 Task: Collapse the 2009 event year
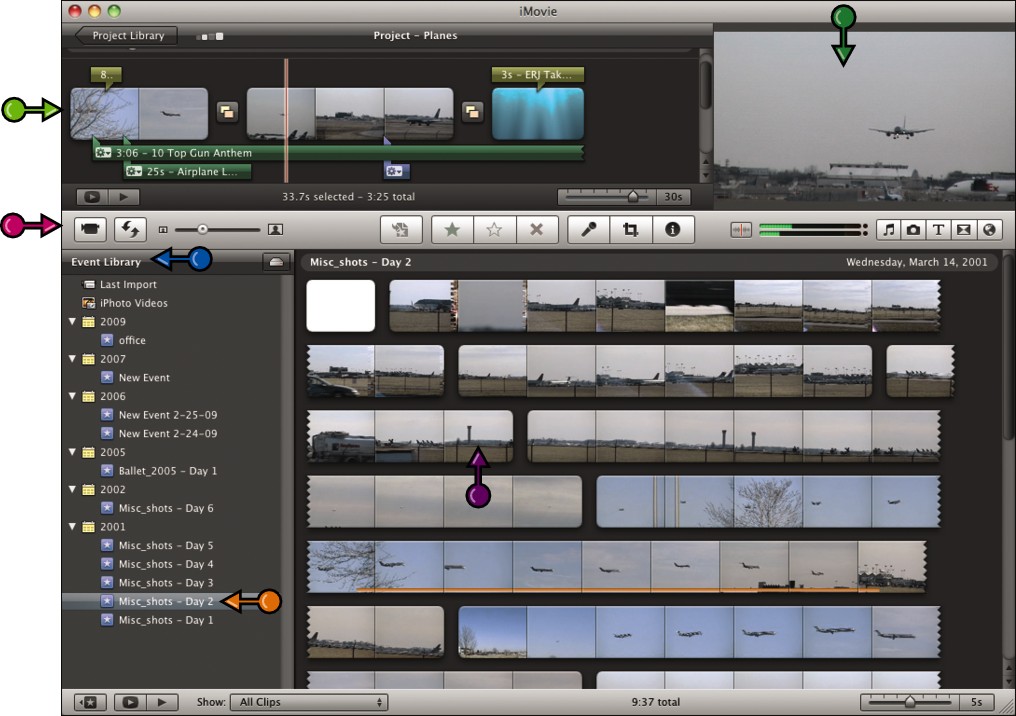click(x=72, y=321)
